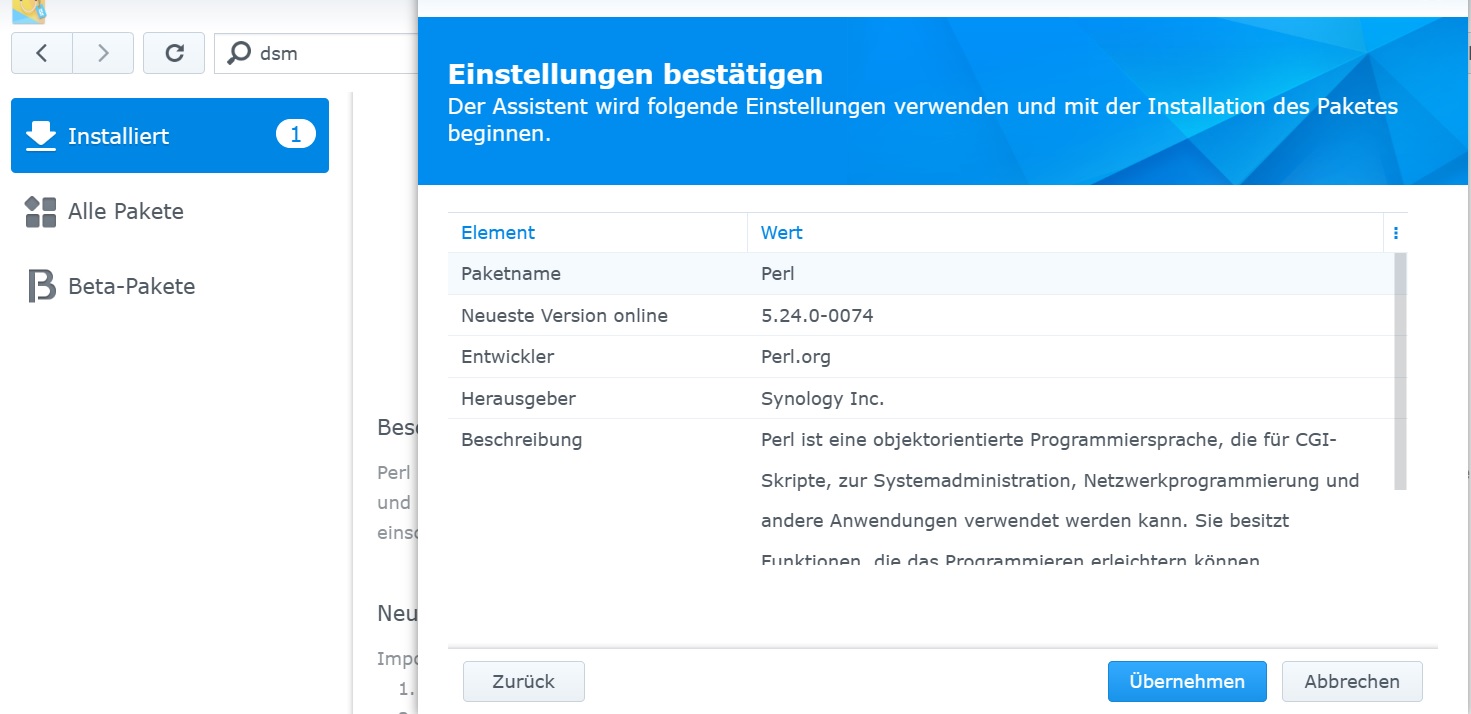Click the Installiert download icon
The image size is (1471, 714).
[x=41, y=136]
